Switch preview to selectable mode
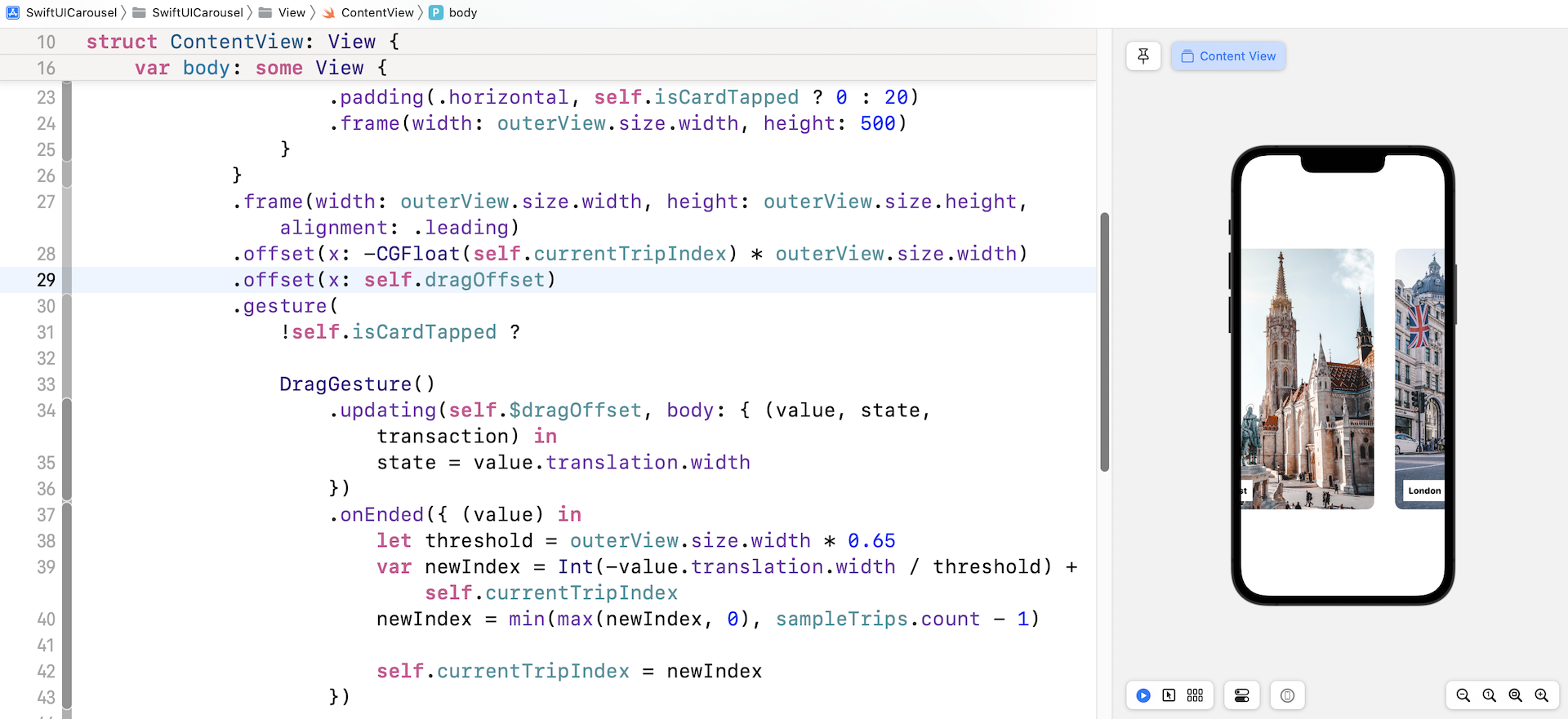 coord(1169,695)
